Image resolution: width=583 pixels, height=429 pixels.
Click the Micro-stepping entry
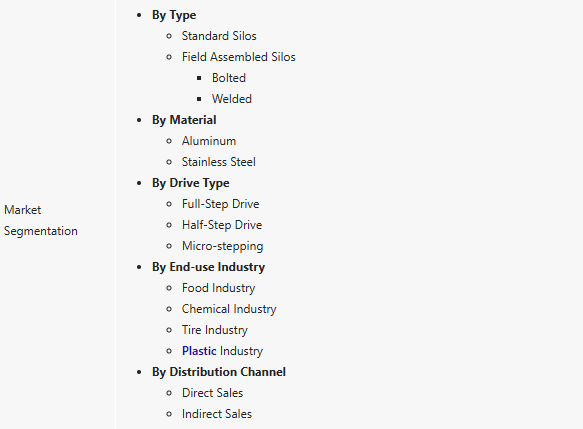(223, 246)
